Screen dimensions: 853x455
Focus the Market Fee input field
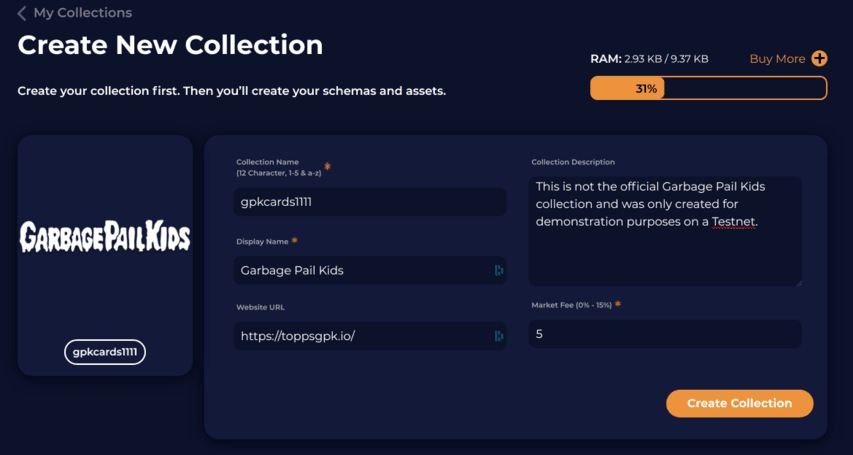coord(665,334)
